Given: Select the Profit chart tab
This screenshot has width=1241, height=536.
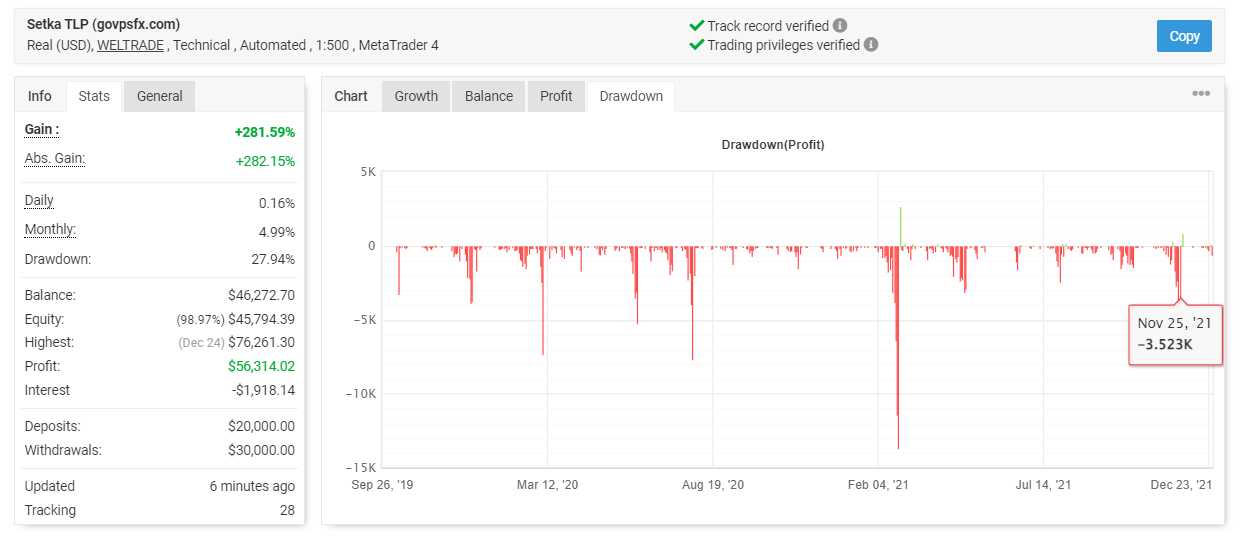Looking at the screenshot, I should point(556,96).
